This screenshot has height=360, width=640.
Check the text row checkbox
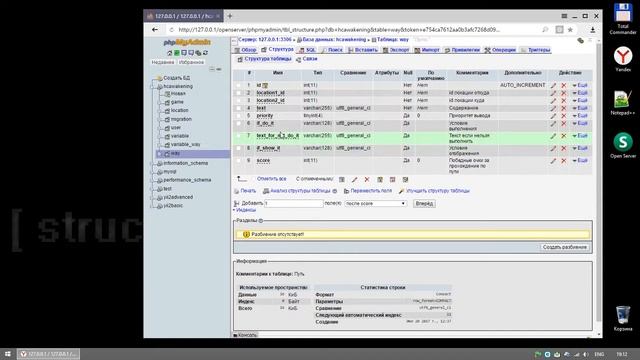[238, 108]
